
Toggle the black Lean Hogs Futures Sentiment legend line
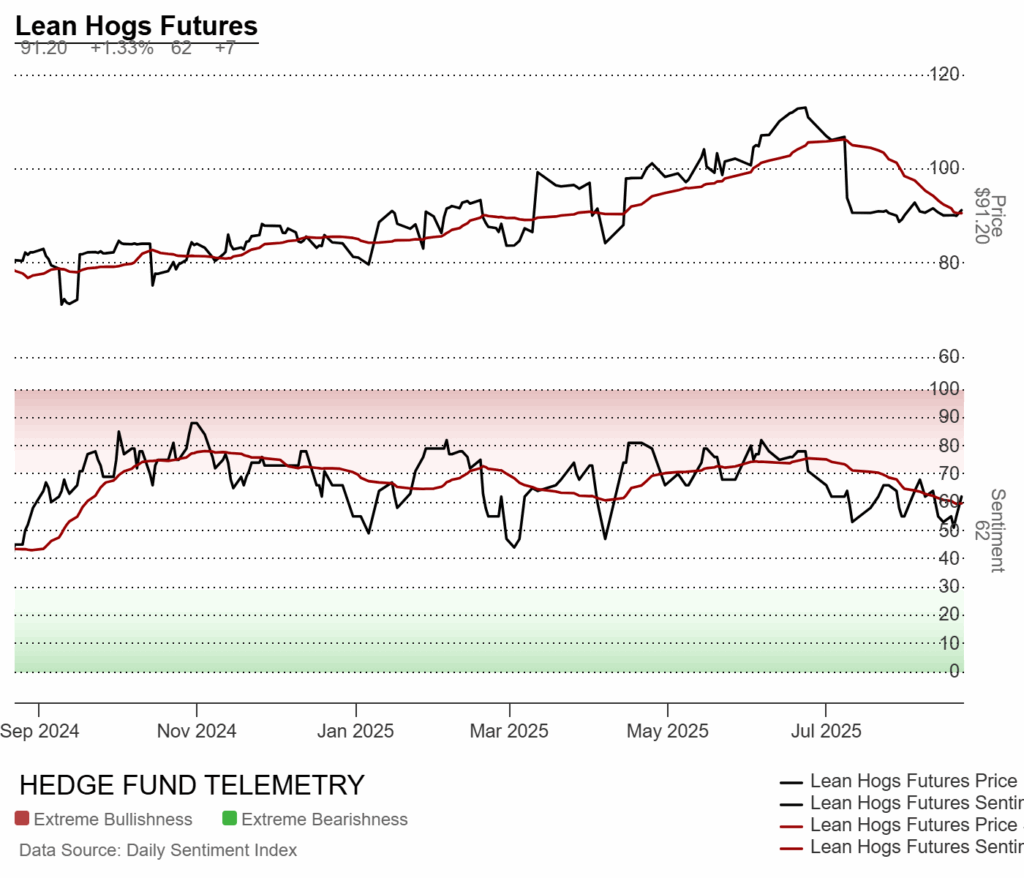(x=792, y=803)
